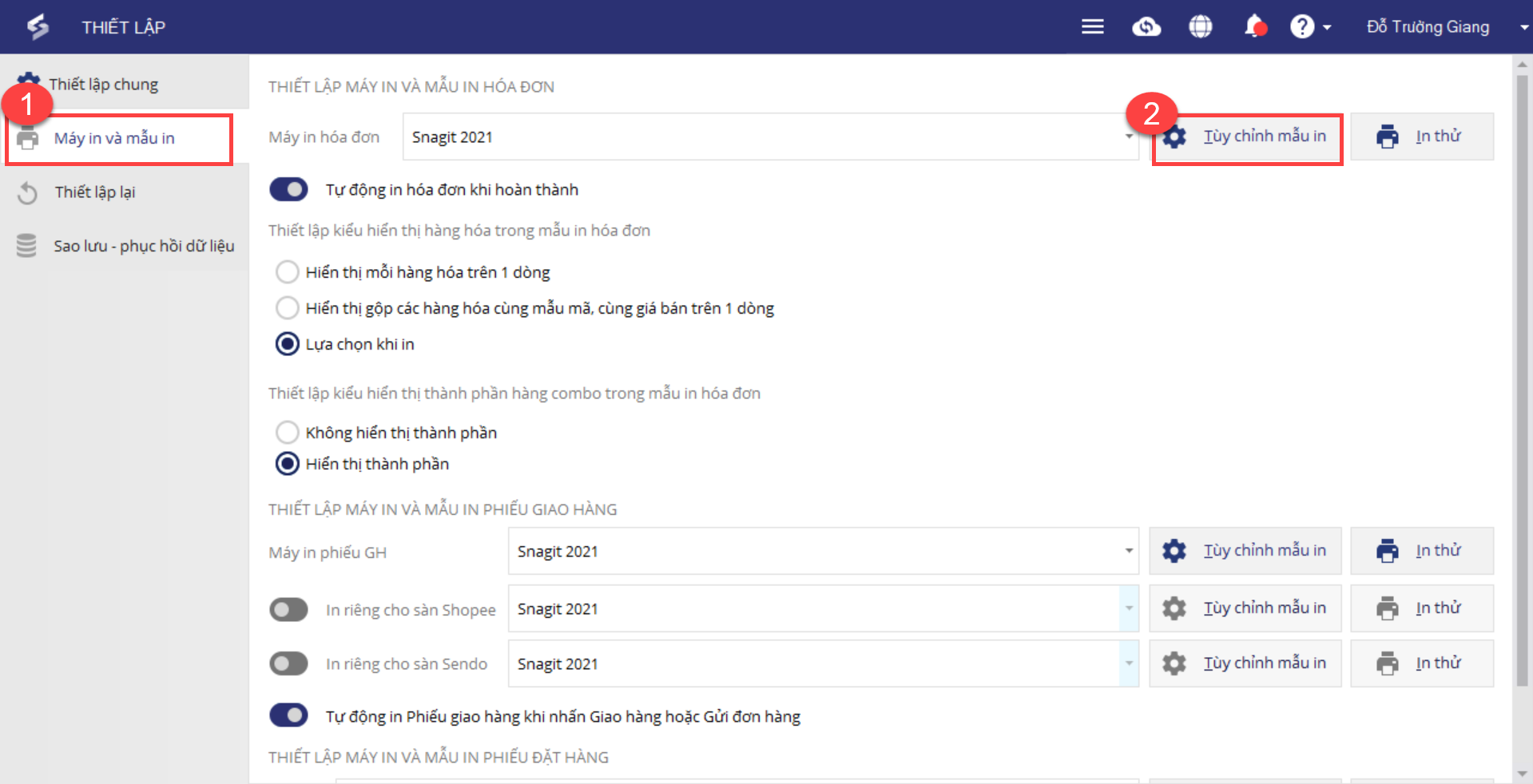The image size is (1533, 784).
Task: Click In thử for Máy in phiếu GH
Action: 1422,551
